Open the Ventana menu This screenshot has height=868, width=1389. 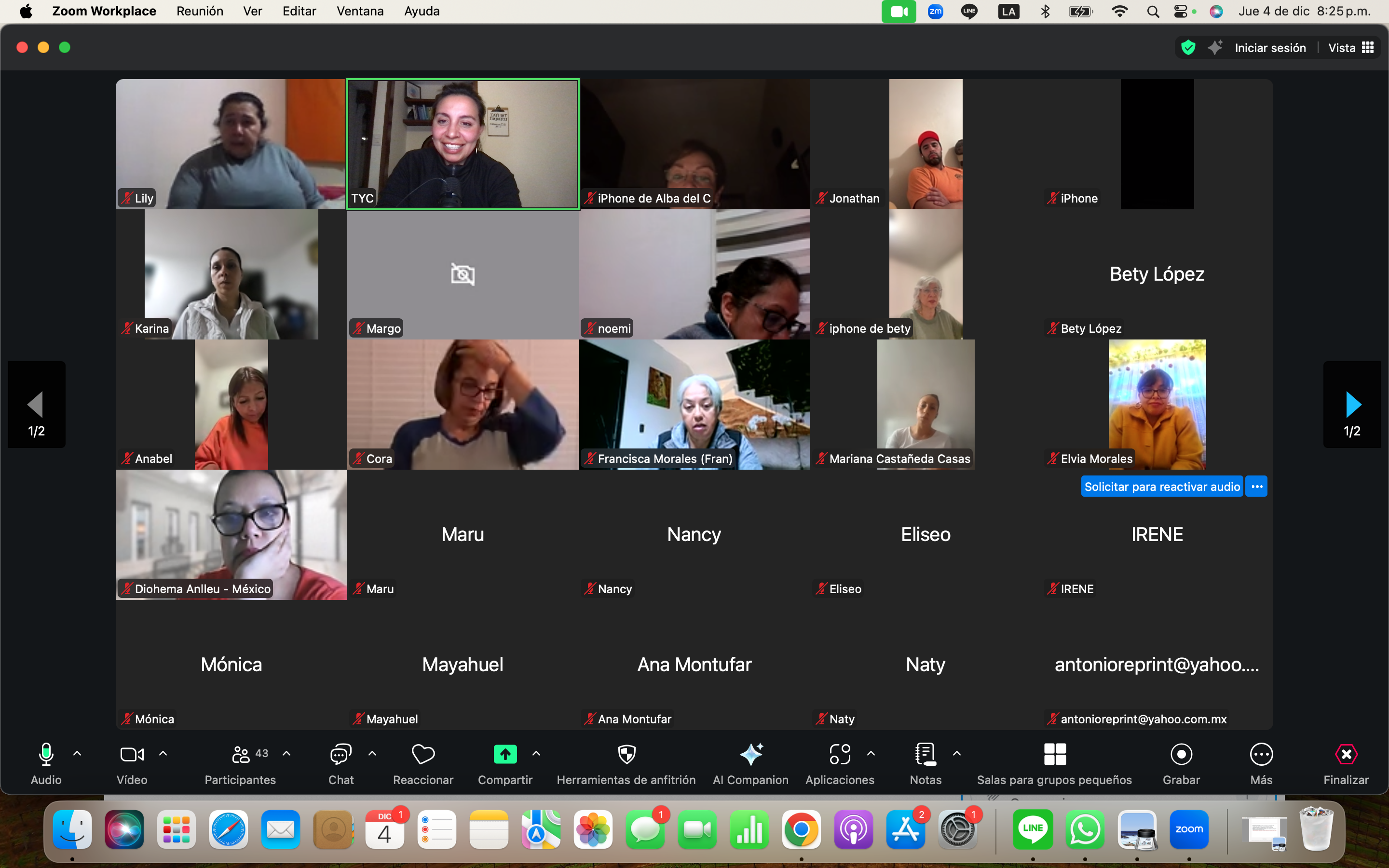360,12
